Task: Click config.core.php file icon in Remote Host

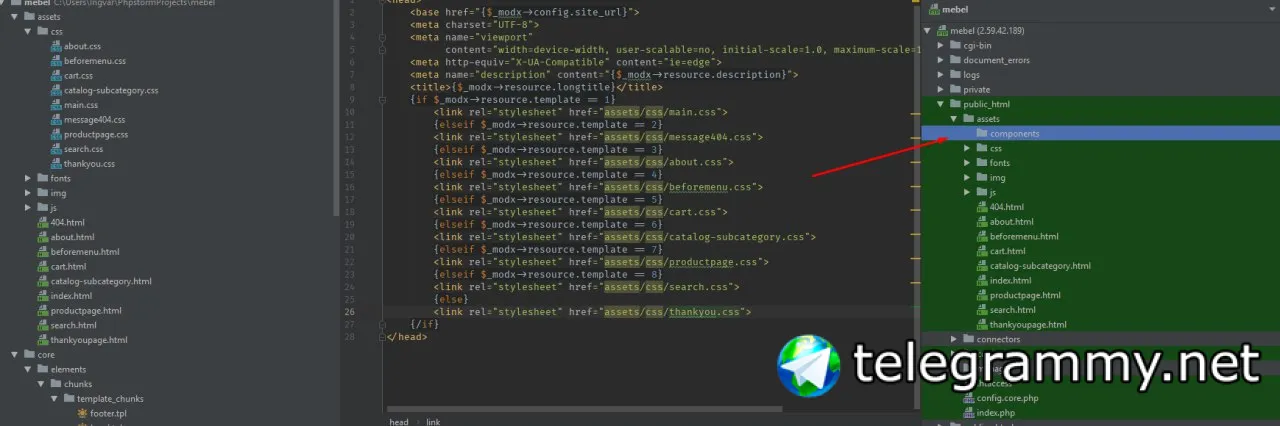Action: (x=968, y=398)
